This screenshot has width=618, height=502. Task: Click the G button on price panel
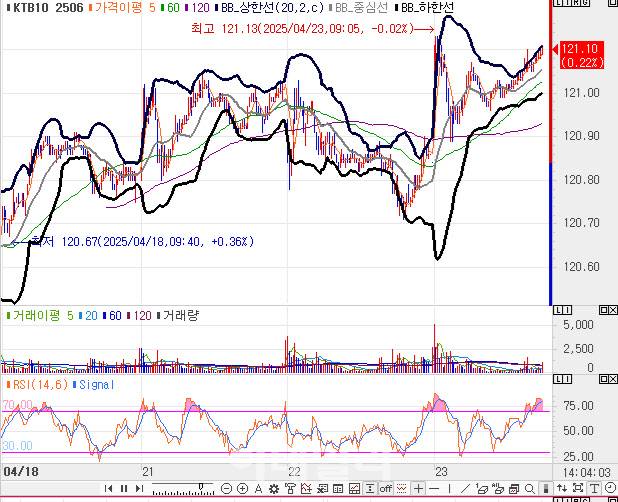pyautogui.click(x=585, y=3)
